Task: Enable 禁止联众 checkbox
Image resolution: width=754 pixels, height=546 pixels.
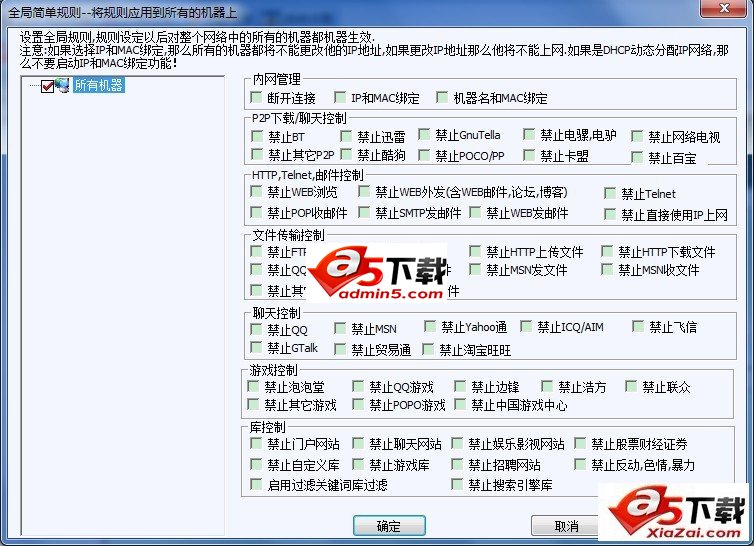Action: pos(631,386)
